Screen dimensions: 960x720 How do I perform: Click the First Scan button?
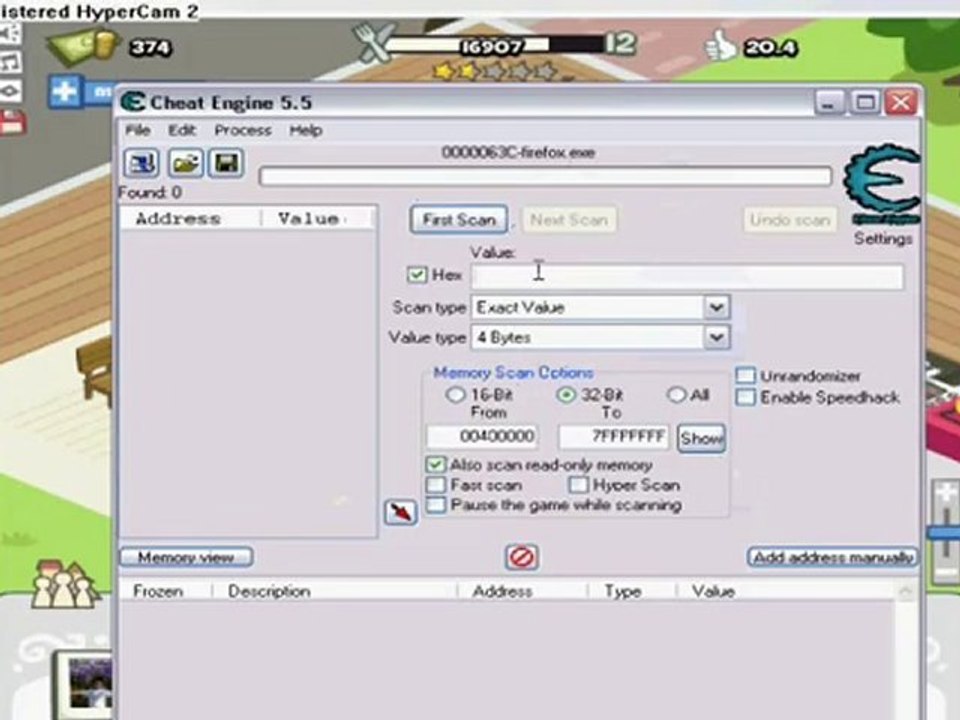tap(459, 220)
